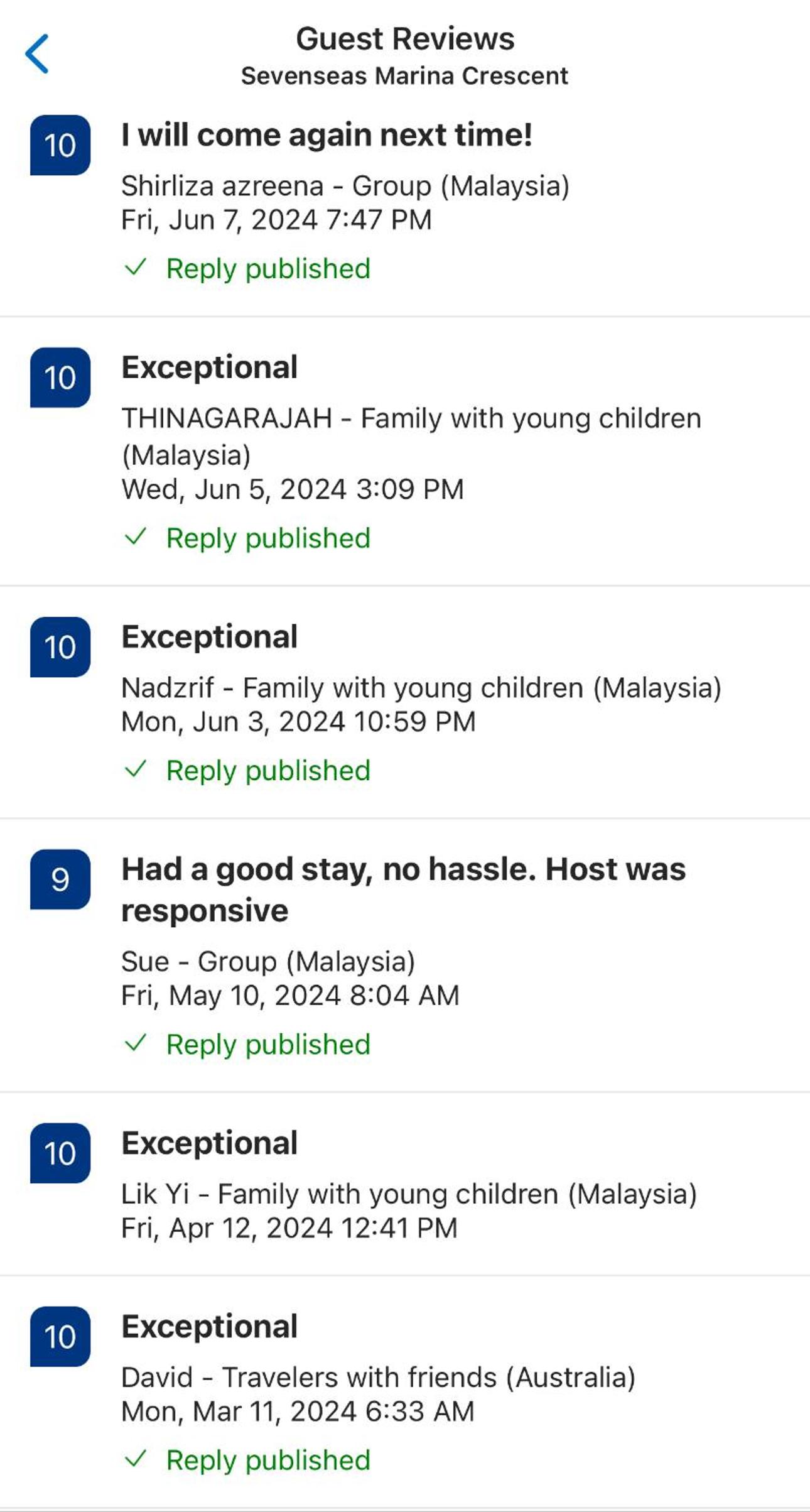810x1512 pixels.
Task: Select David's Travelers with friends review
Action: pyautogui.click(x=405, y=1393)
